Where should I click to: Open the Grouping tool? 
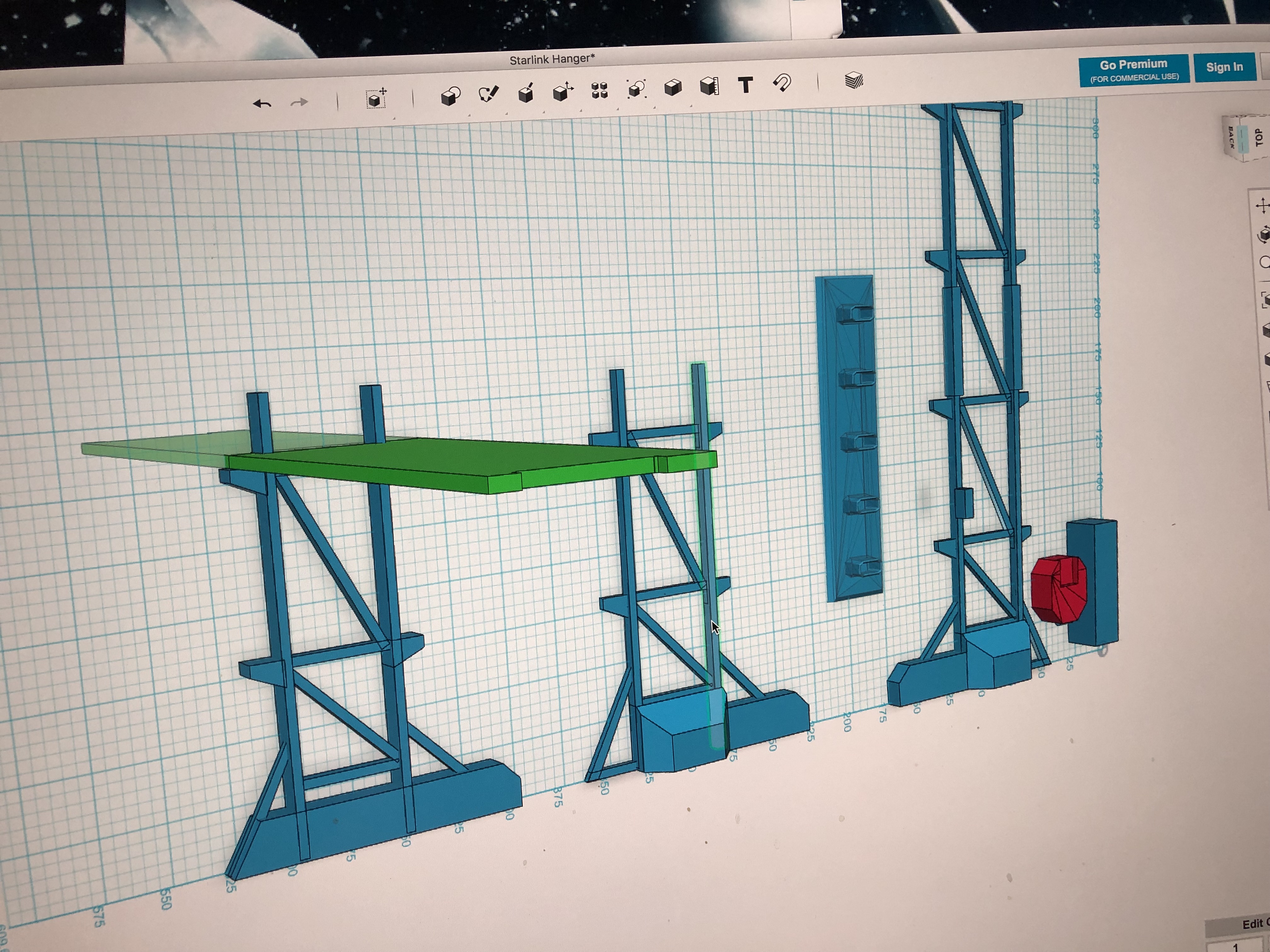pyautogui.click(x=636, y=89)
